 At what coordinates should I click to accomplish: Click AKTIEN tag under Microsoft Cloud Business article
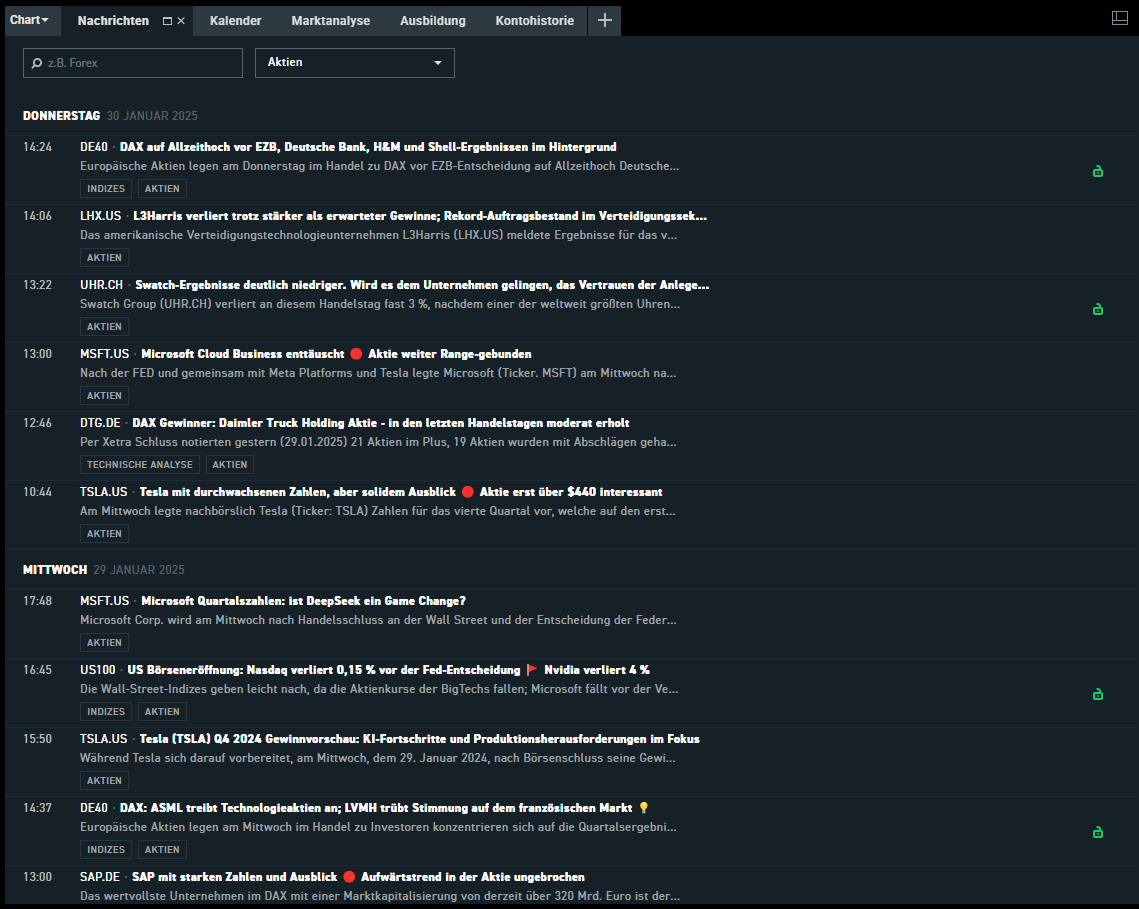click(105, 396)
